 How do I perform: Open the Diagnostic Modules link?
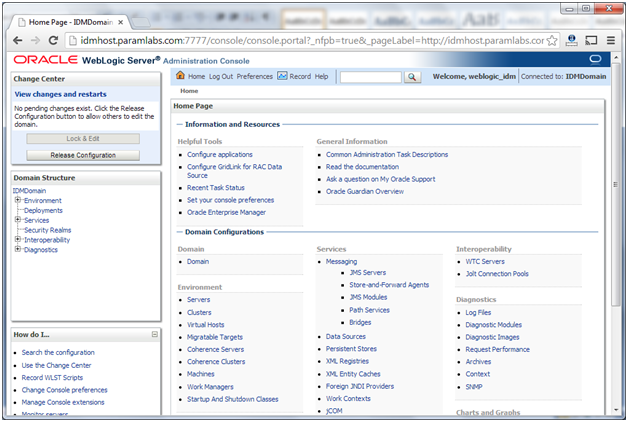pyautogui.click(x=493, y=325)
